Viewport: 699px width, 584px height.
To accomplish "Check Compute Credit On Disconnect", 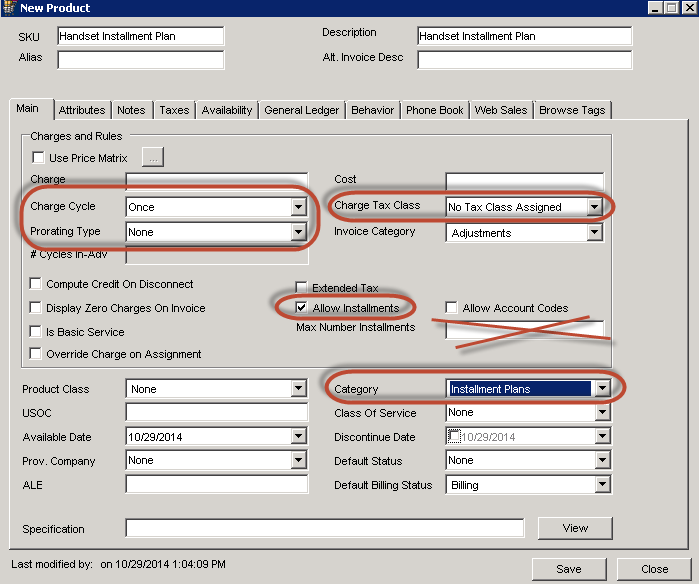I will pyautogui.click(x=37, y=284).
